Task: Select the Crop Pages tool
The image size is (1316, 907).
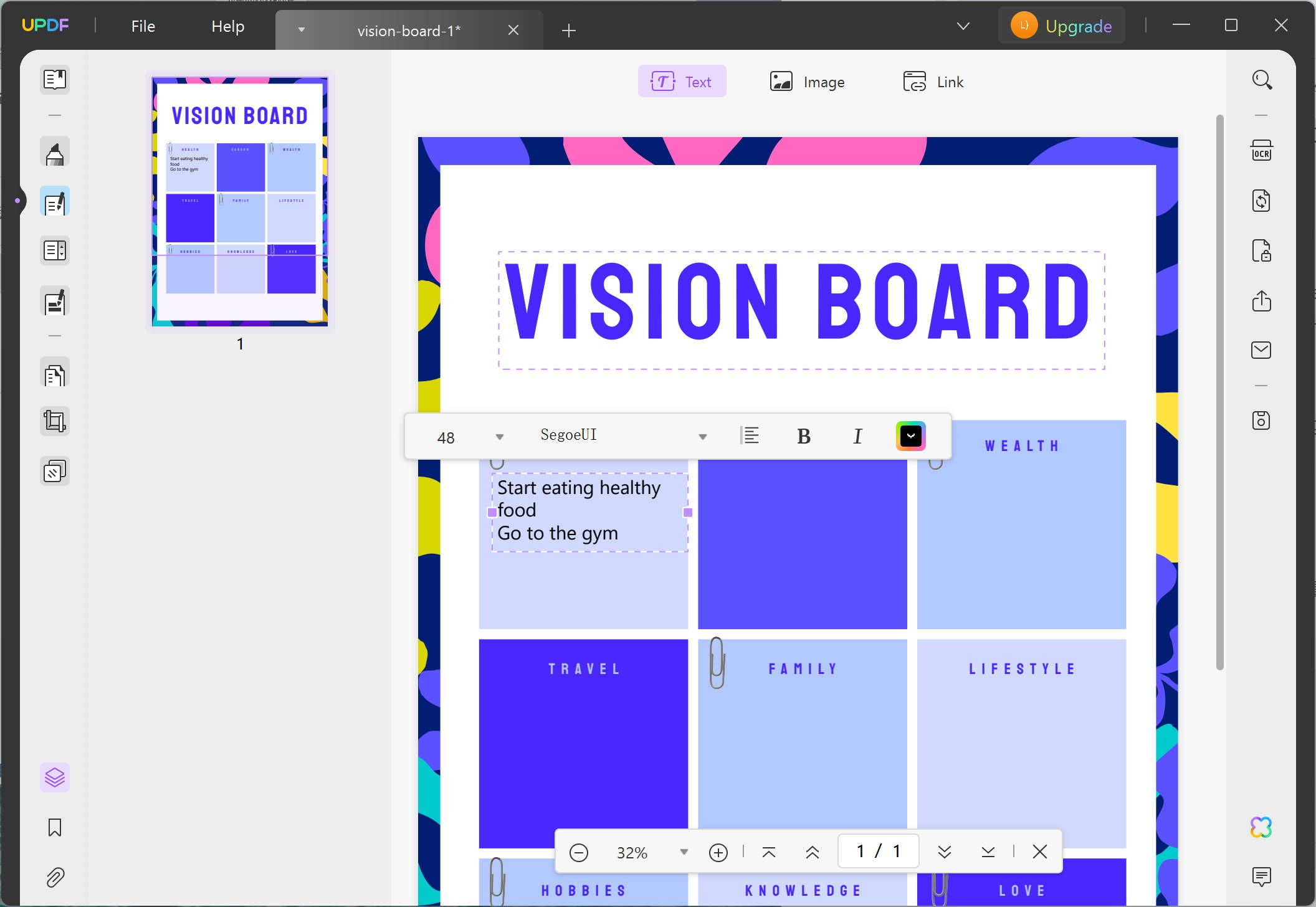Action: pyautogui.click(x=55, y=421)
